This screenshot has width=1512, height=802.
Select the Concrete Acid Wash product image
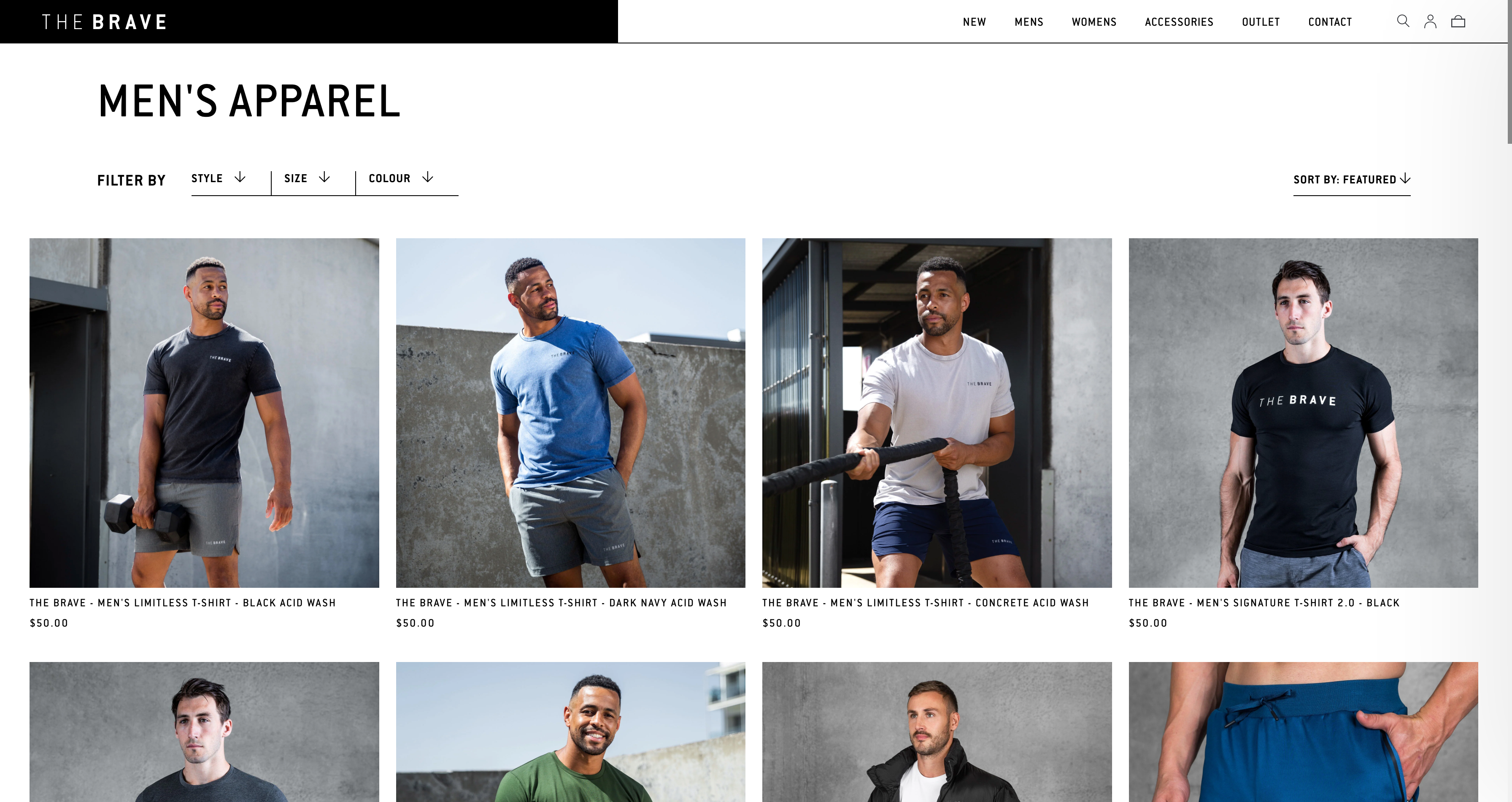coord(937,412)
